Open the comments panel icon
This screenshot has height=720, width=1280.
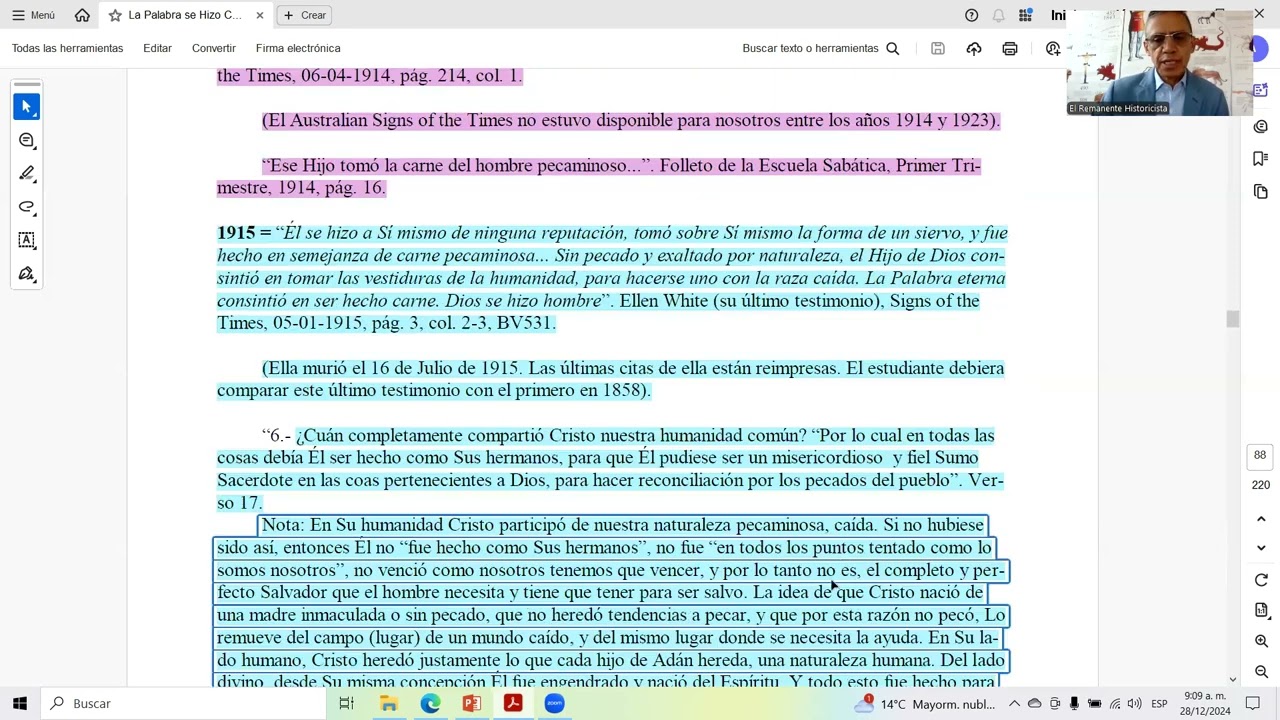click(1261, 127)
